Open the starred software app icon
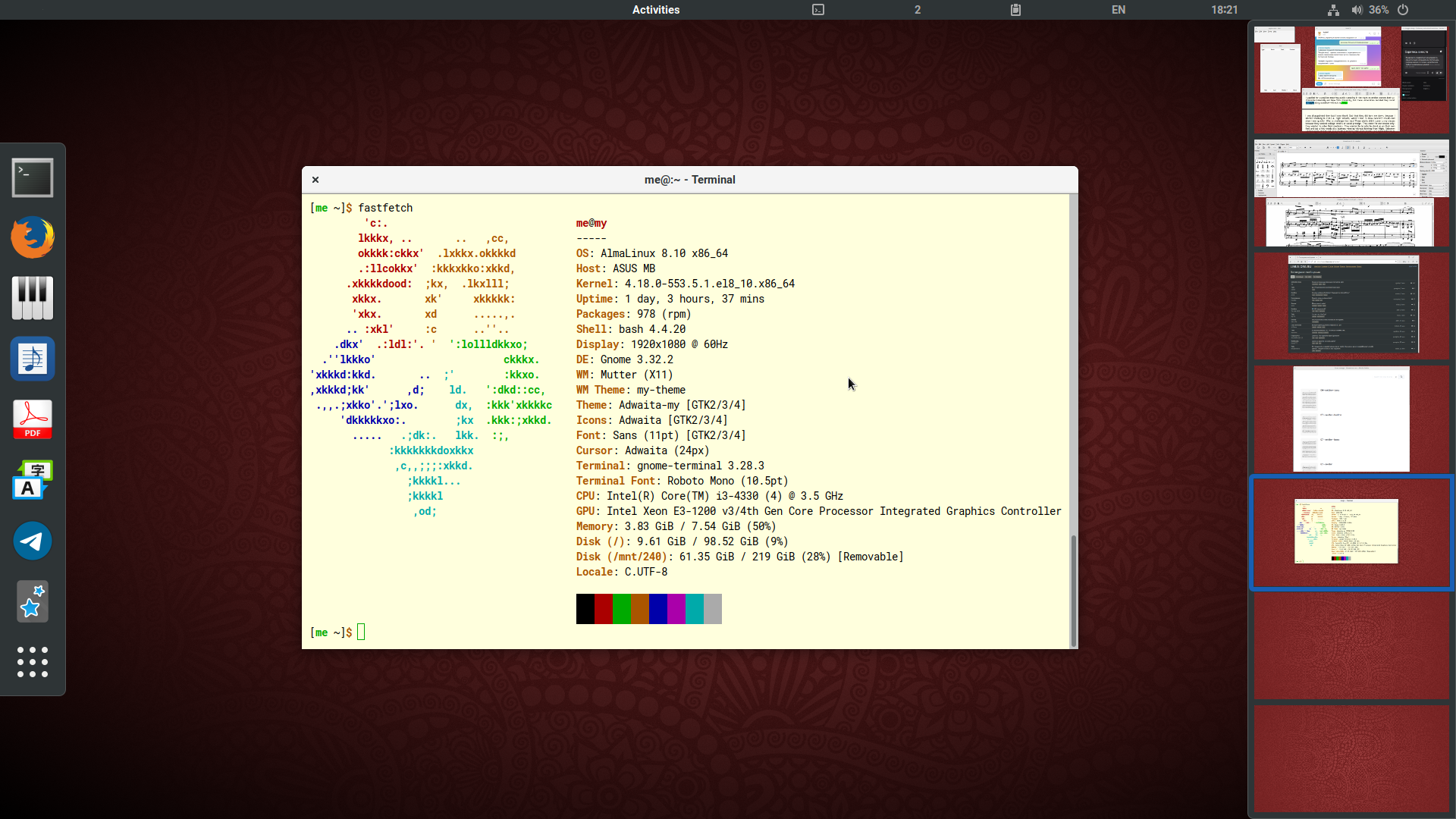1456x819 pixels. (x=33, y=601)
